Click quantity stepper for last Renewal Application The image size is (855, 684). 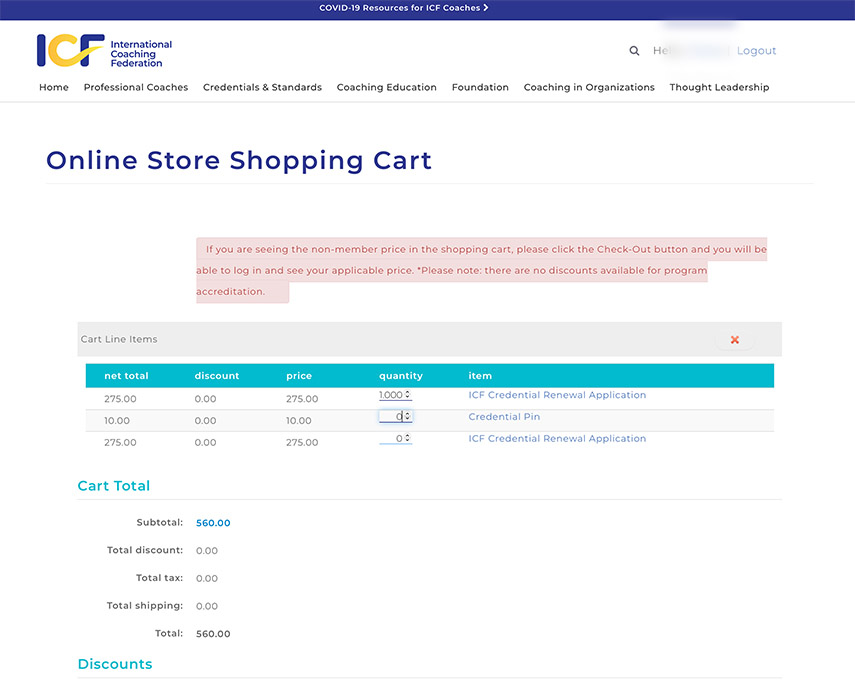click(x=408, y=439)
